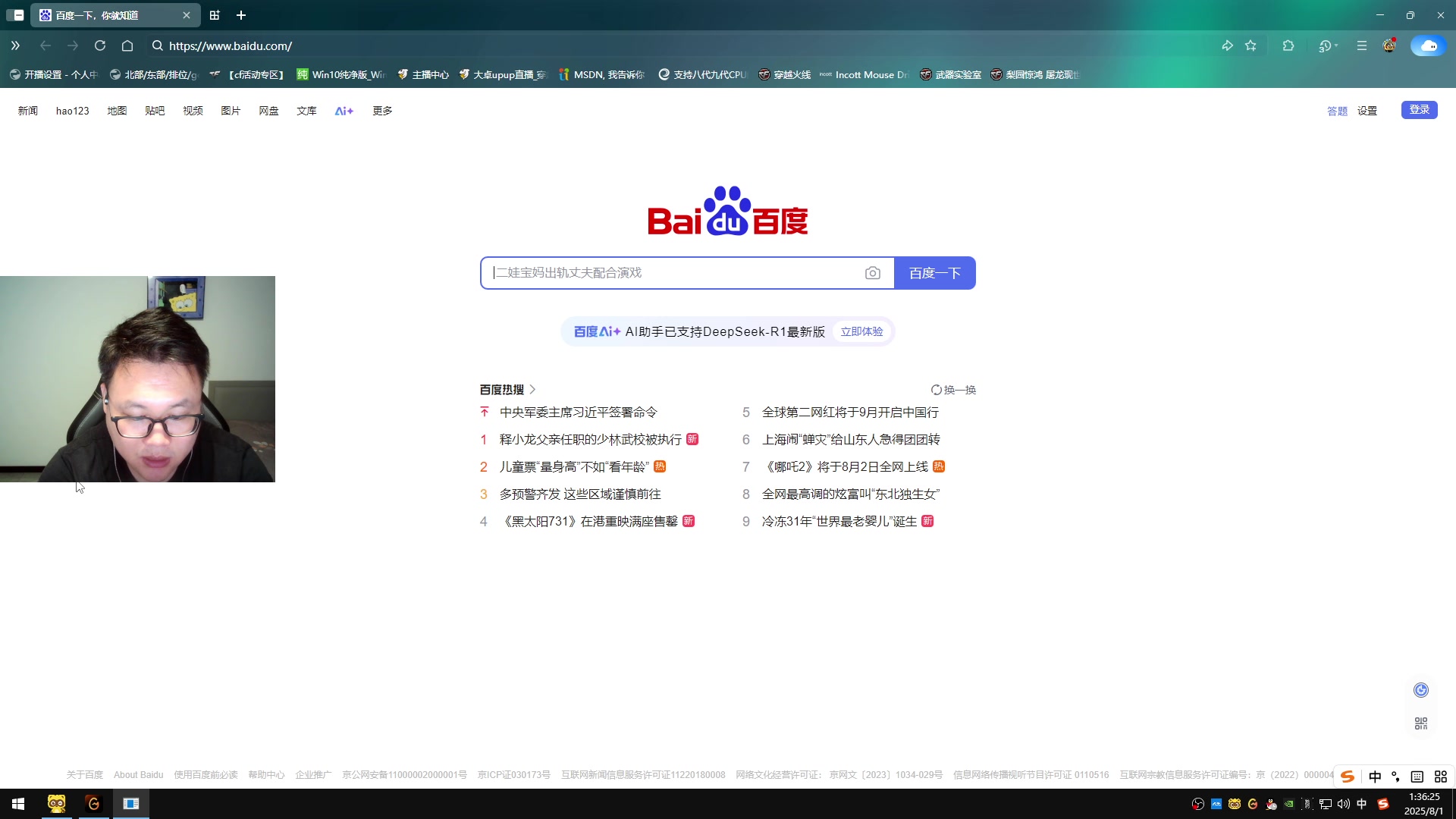1456x819 pixels.
Task: Open the 网盘 nav item
Action: tap(268, 111)
